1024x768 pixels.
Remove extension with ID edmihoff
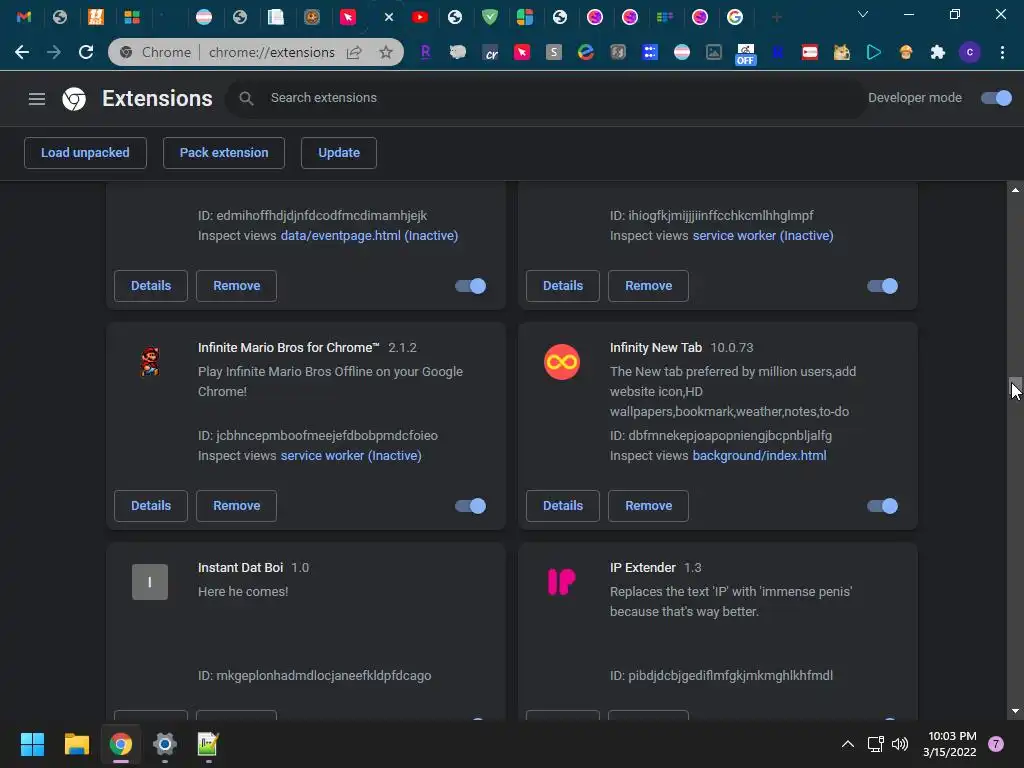tap(236, 286)
